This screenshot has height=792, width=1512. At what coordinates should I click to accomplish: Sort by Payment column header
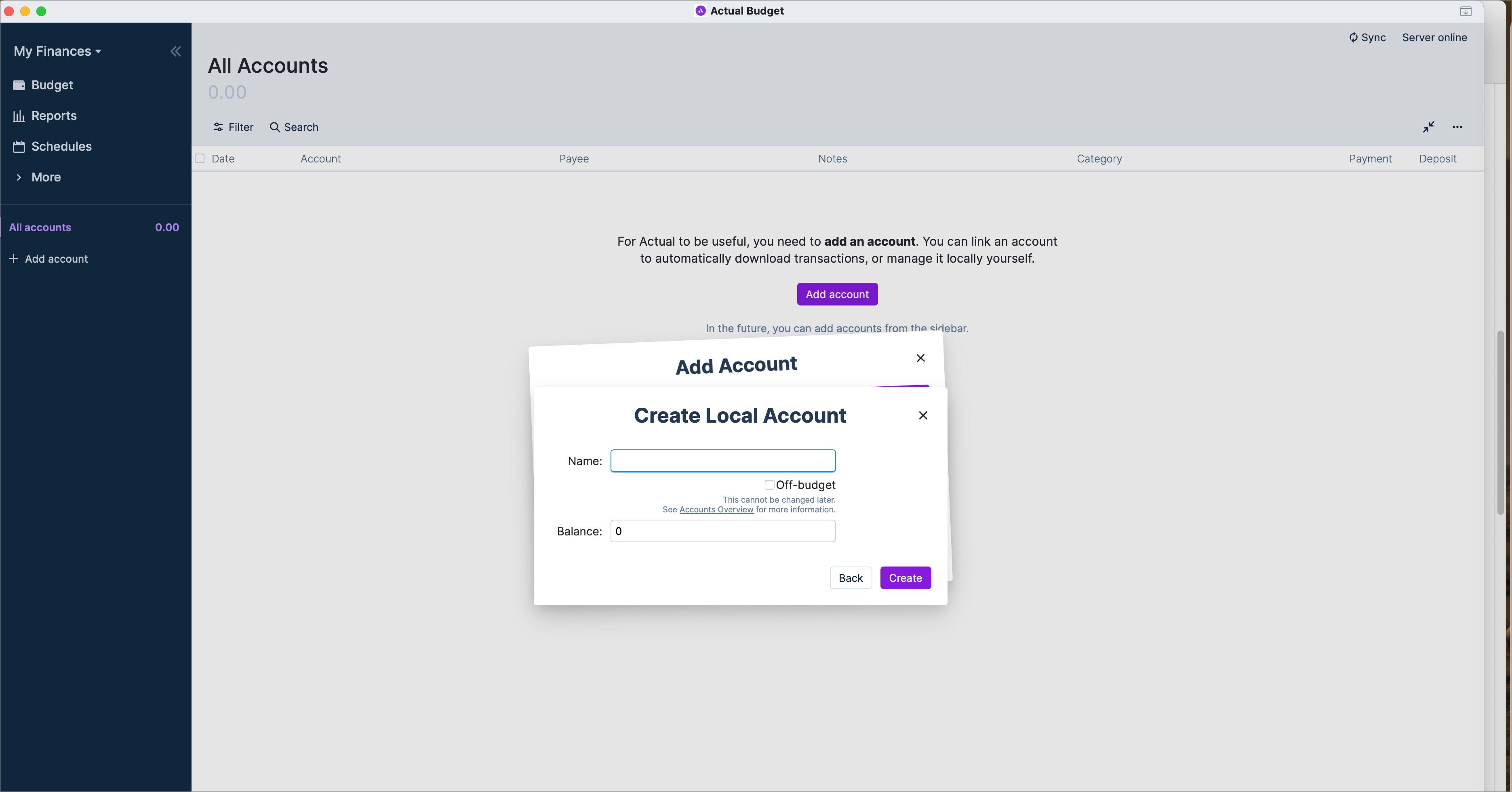1370,159
